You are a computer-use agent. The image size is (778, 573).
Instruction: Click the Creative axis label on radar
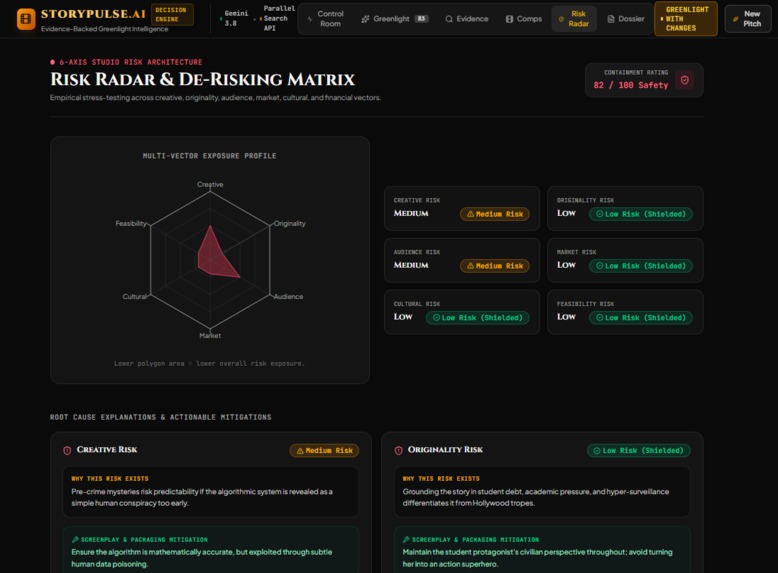pyautogui.click(x=210, y=184)
